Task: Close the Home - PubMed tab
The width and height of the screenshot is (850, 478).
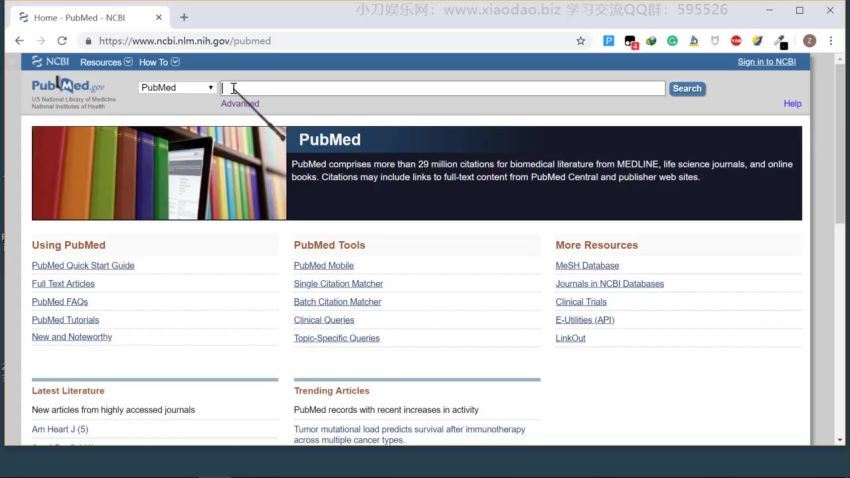Action: click(x=158, y=17)
